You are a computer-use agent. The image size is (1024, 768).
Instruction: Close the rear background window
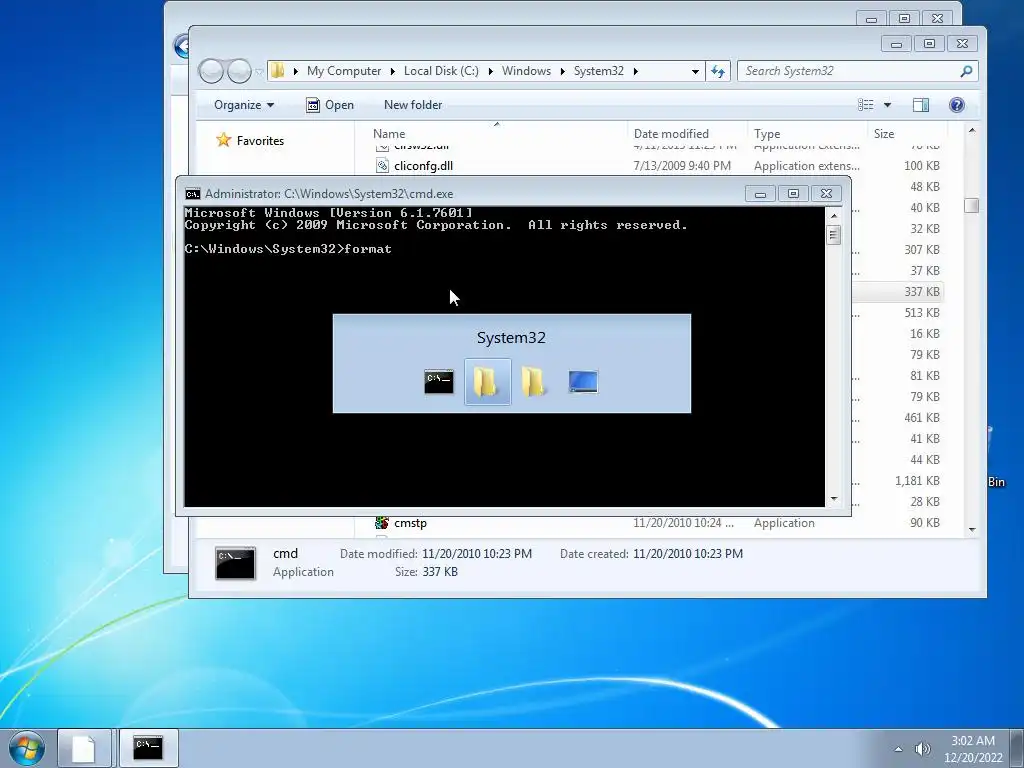[x=937, y=19]
